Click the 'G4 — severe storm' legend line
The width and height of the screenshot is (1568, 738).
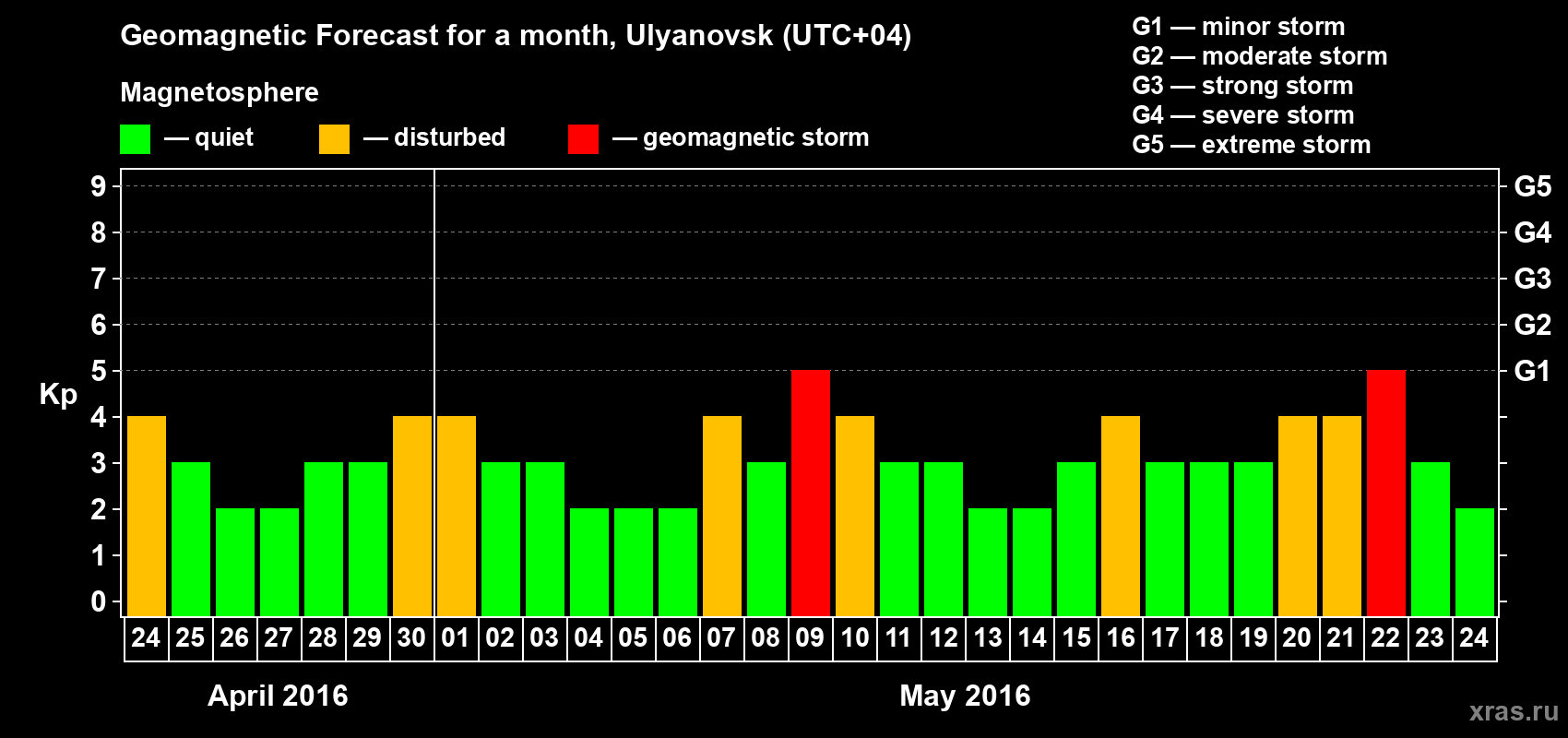1243,115
